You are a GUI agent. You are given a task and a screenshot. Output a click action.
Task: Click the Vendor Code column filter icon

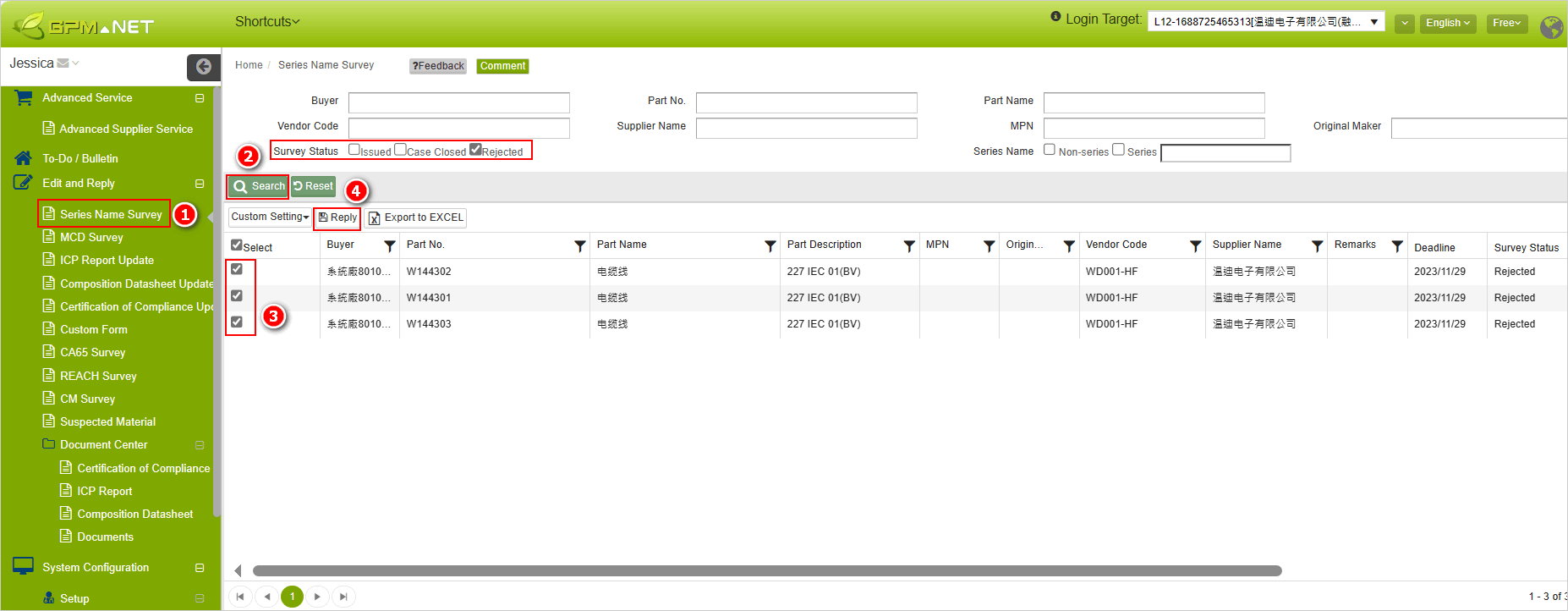pos(1195,246)
